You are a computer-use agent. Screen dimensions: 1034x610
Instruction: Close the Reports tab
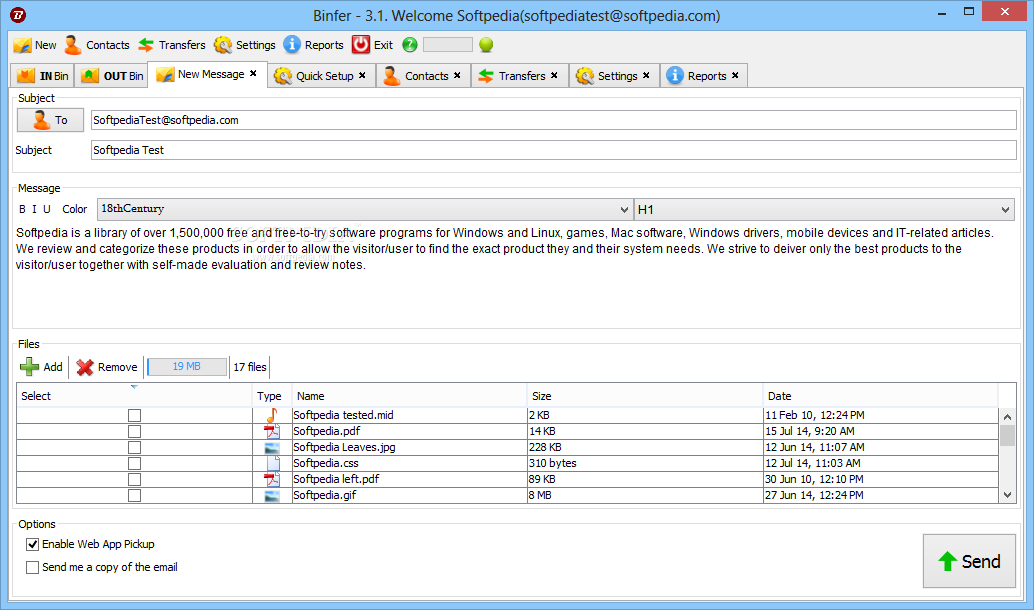[735, 76]
